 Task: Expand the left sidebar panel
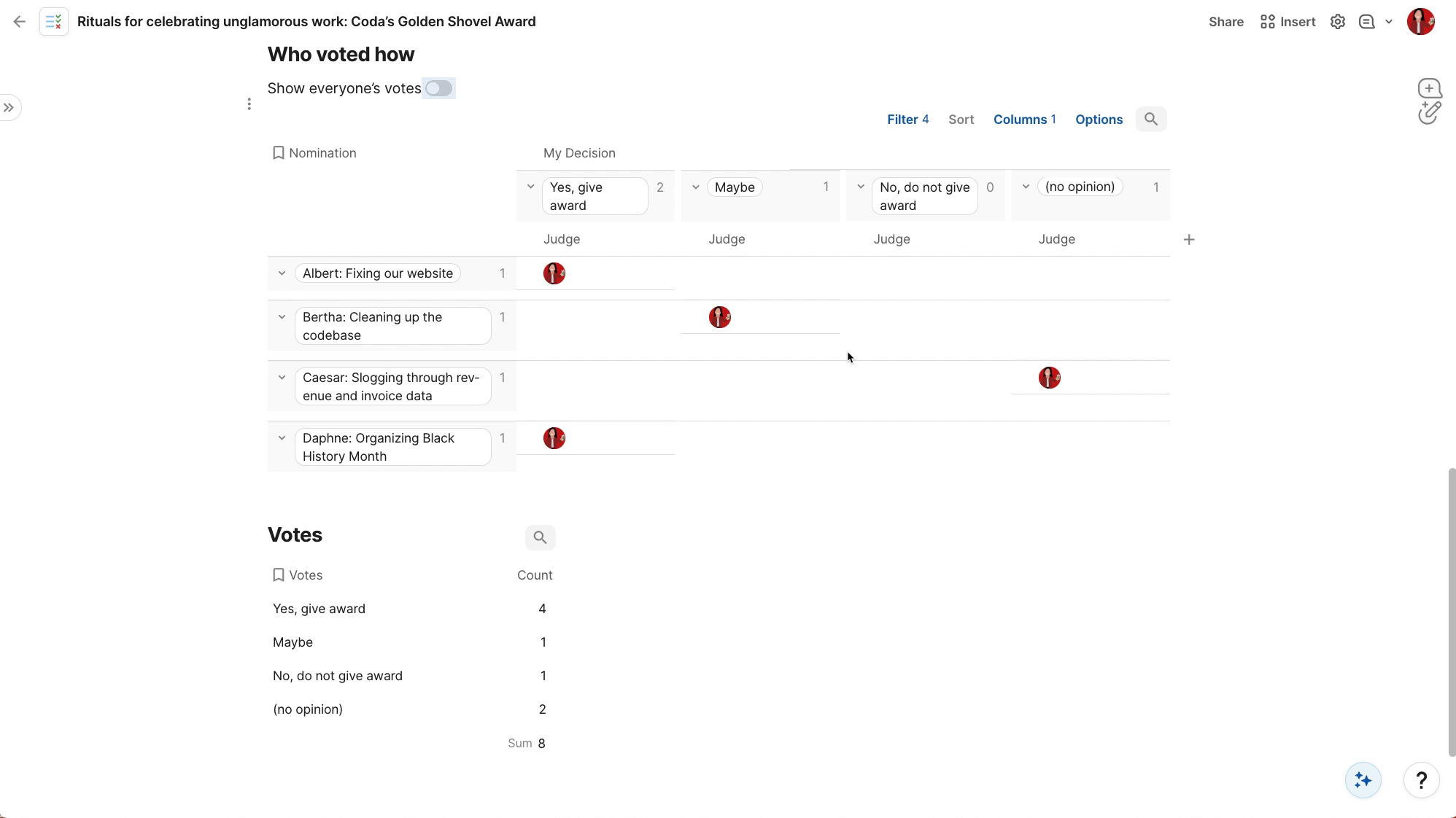pyautogui.click(x=9, y=108)
